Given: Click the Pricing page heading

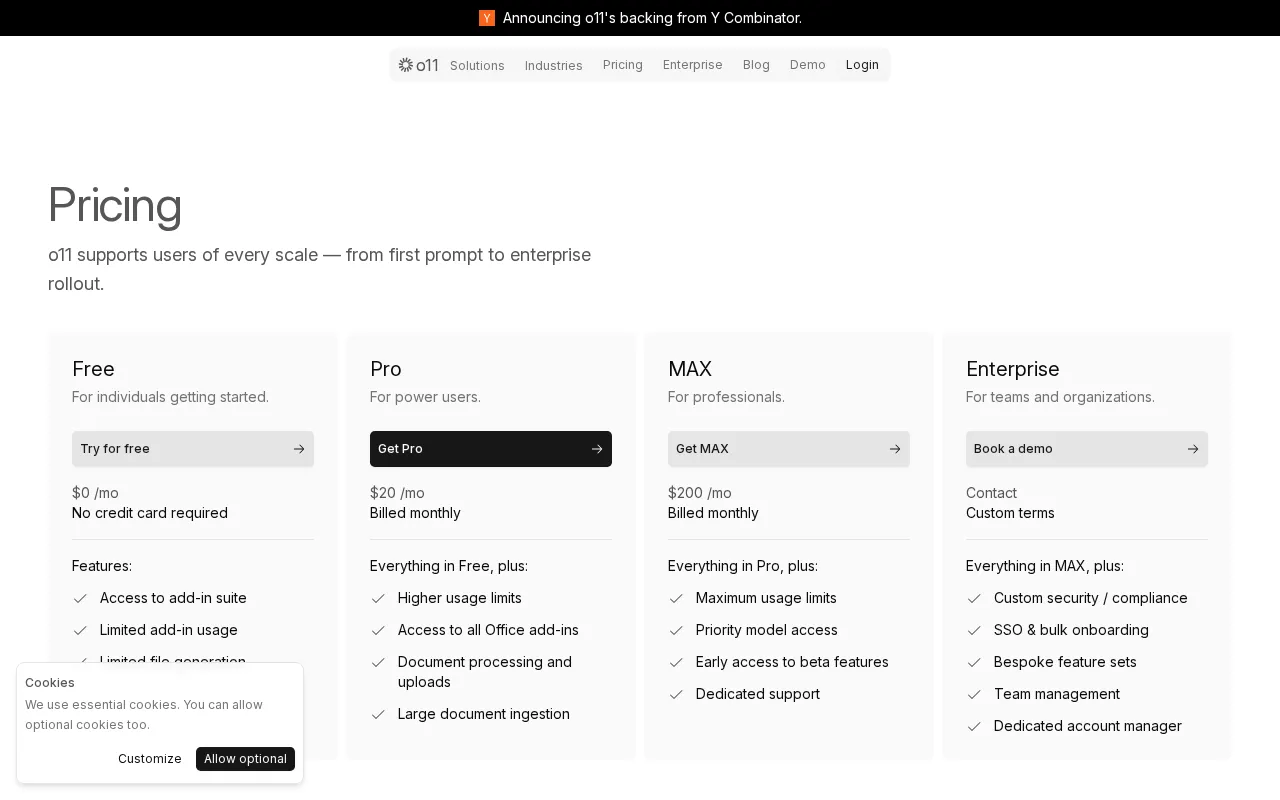Looking at the screenshot, I should pyautogui.click(x=115, y=205).
